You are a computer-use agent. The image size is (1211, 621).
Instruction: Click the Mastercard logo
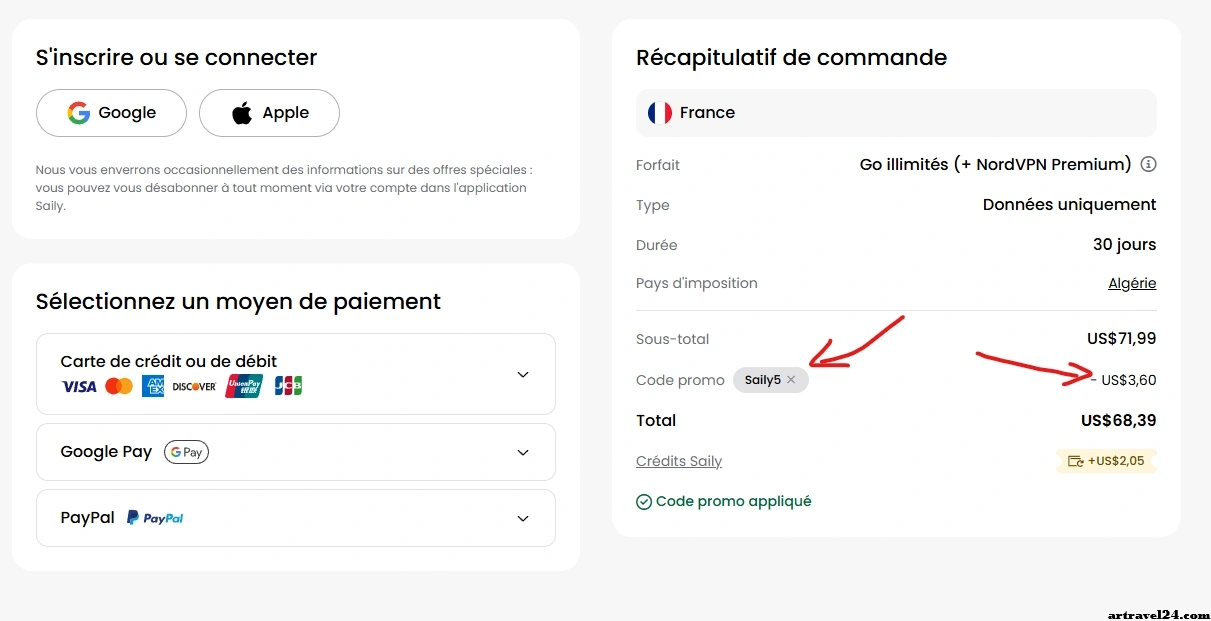(119, 386)
